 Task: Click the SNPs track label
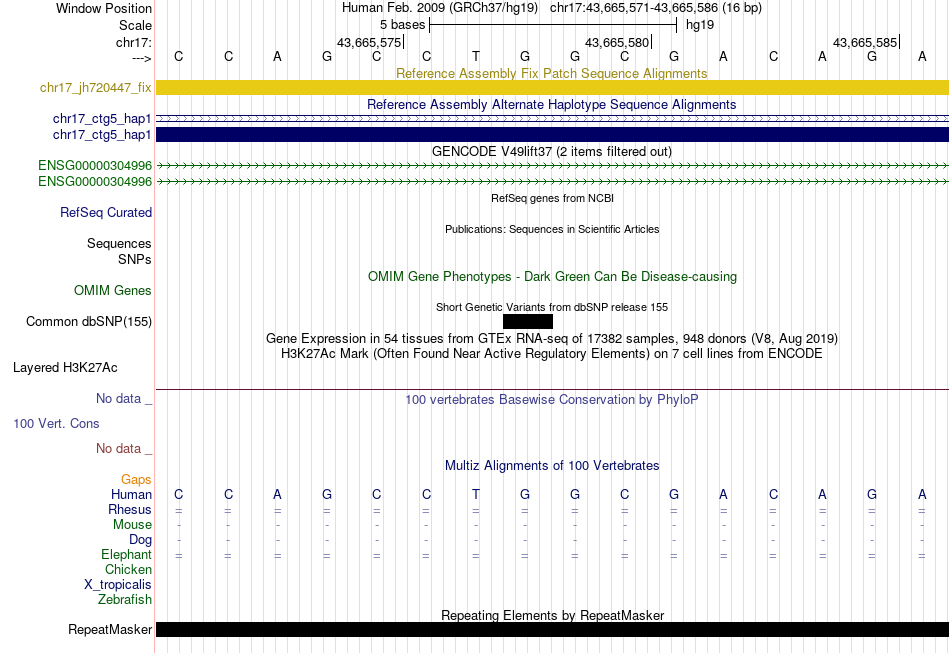tap(135, 259)
